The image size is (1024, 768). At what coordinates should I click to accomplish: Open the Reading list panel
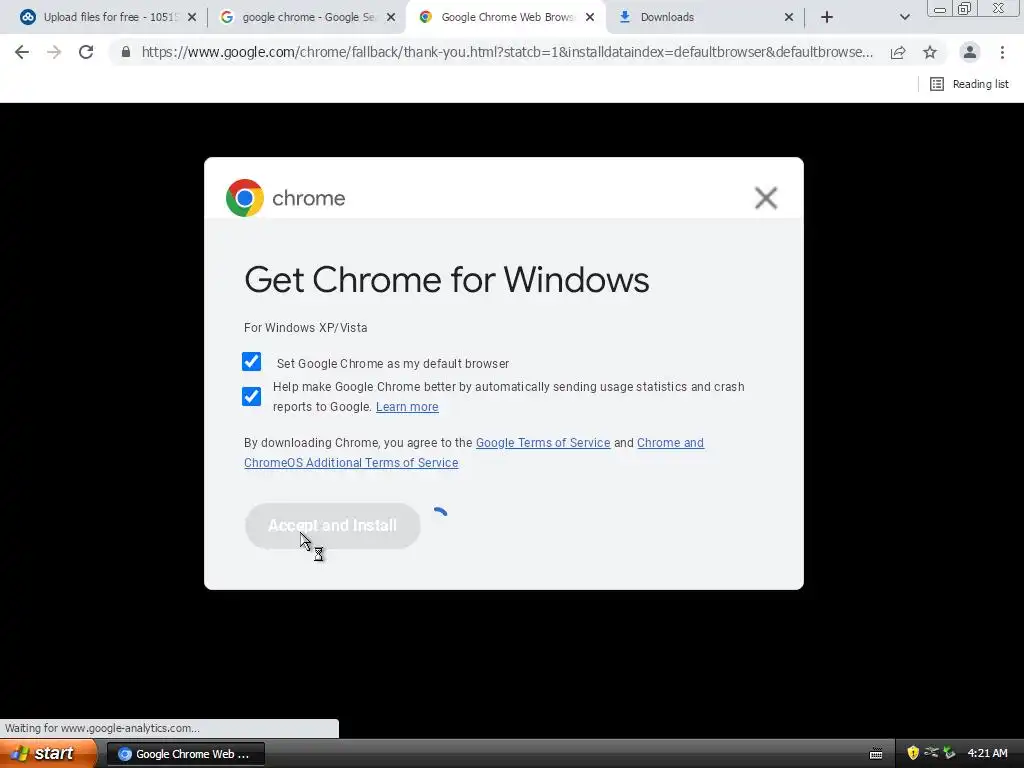tap(970, 84)
